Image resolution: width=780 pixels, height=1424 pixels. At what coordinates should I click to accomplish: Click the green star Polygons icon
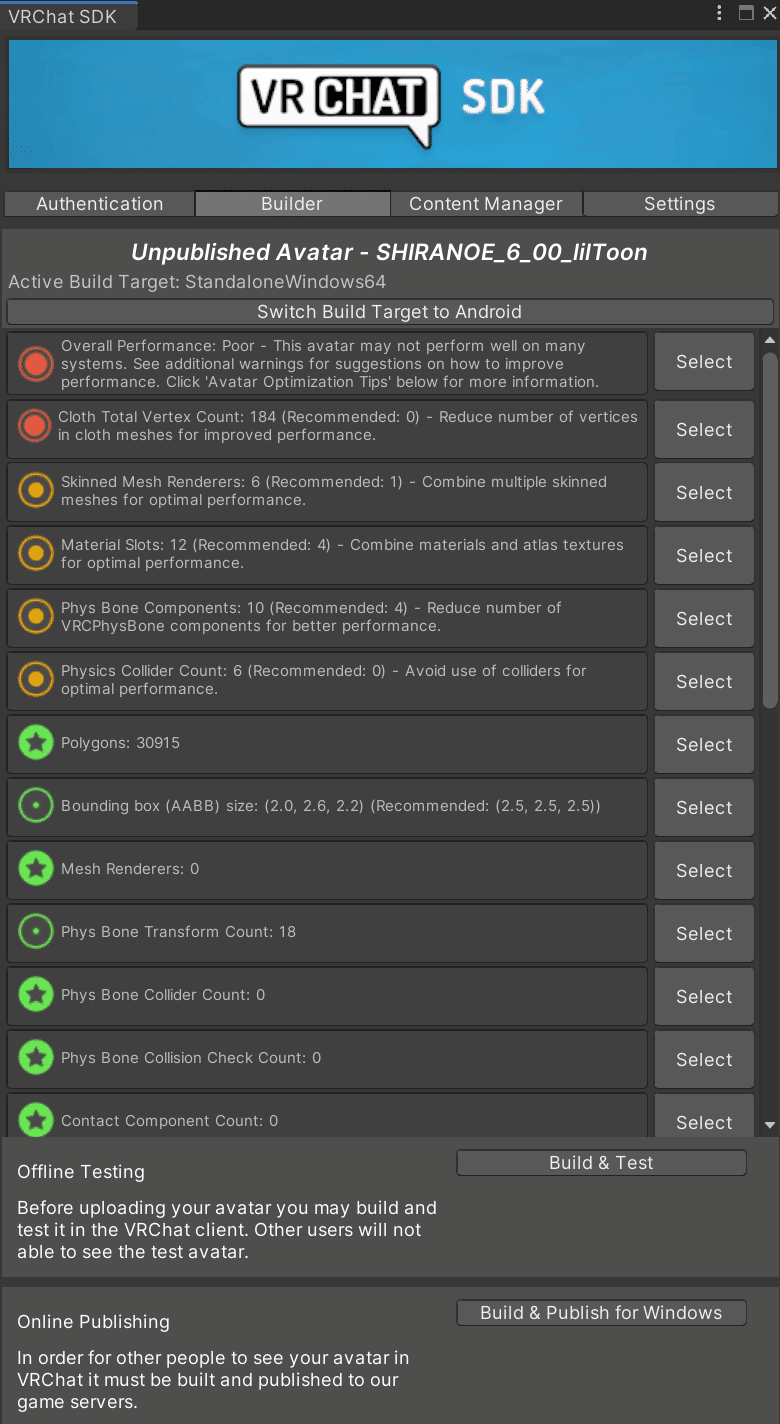click(x=36, y=743)
